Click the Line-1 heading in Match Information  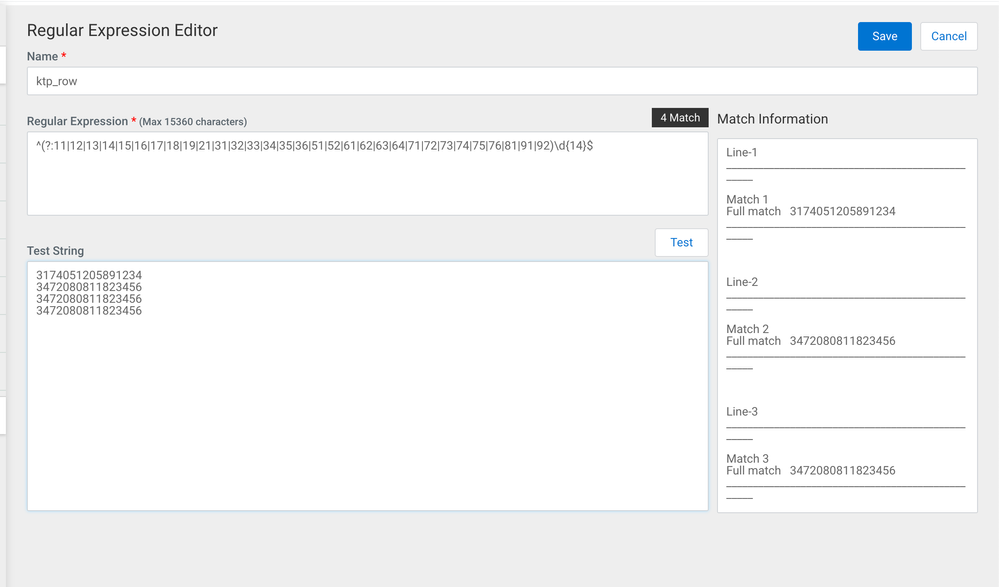click(x=742, y=152)
